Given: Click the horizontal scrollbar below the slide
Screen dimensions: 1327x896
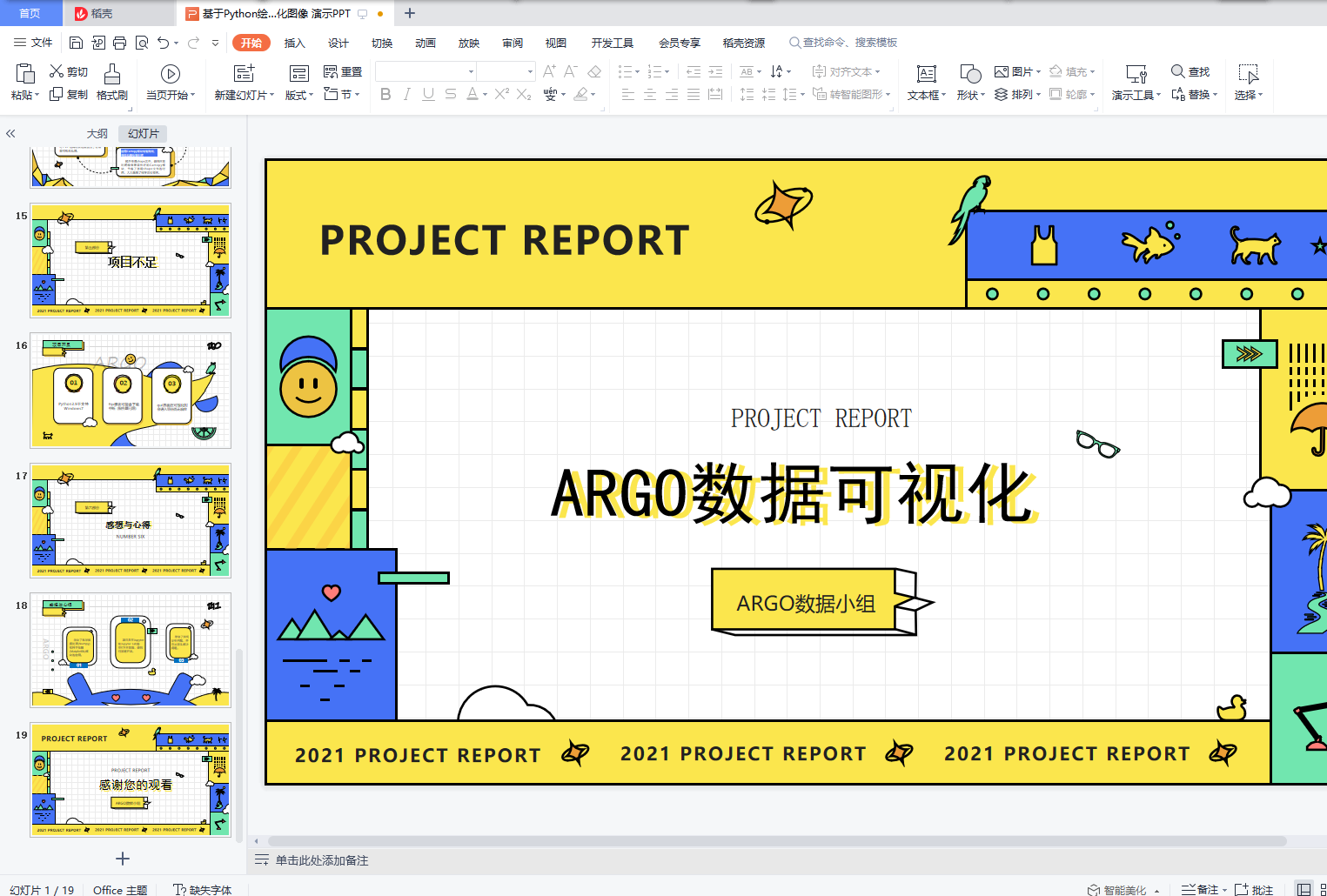Looking at the screenshot, I should 777,841.
